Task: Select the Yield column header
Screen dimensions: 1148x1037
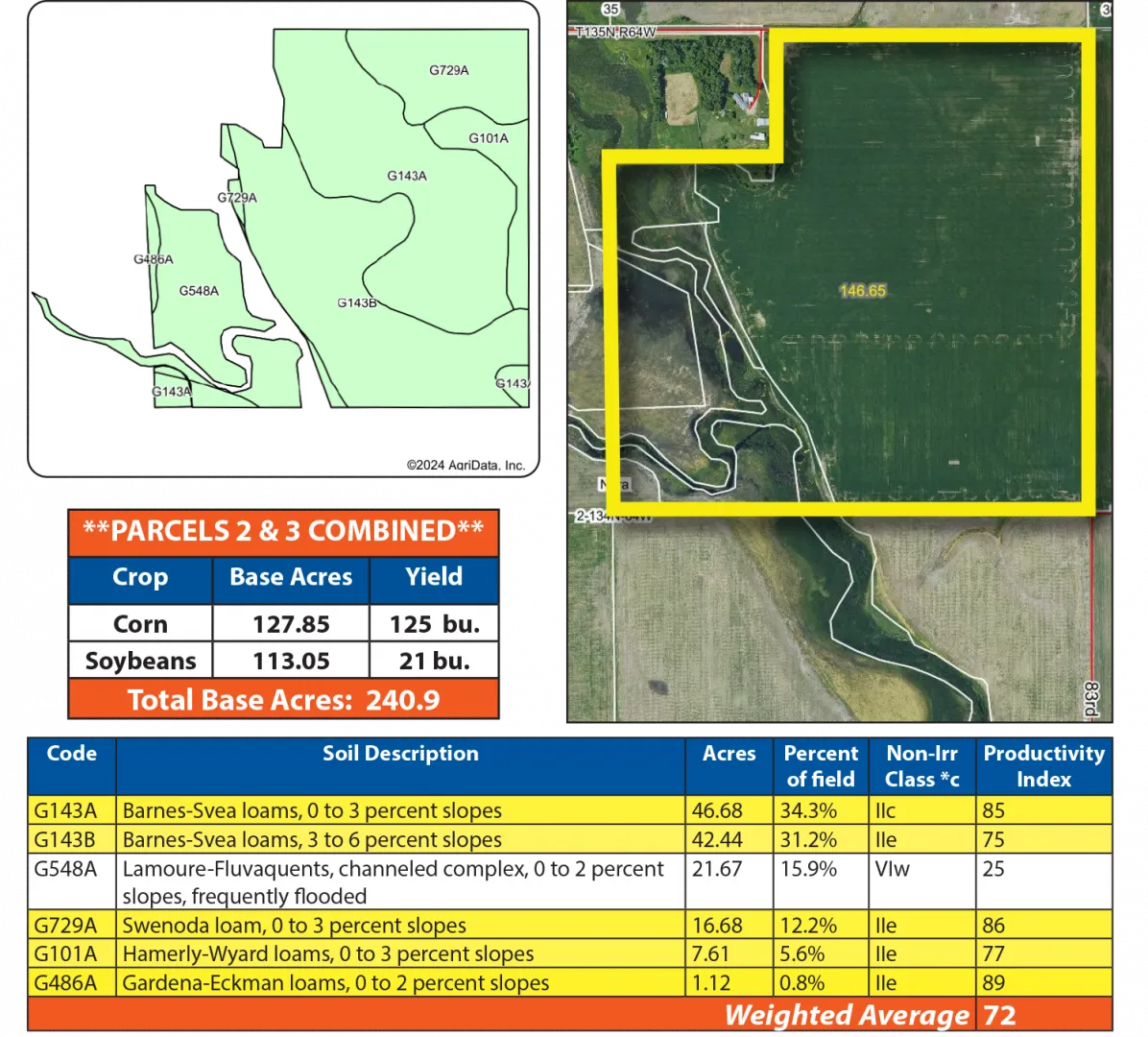Action: click(x=433, y=578)
